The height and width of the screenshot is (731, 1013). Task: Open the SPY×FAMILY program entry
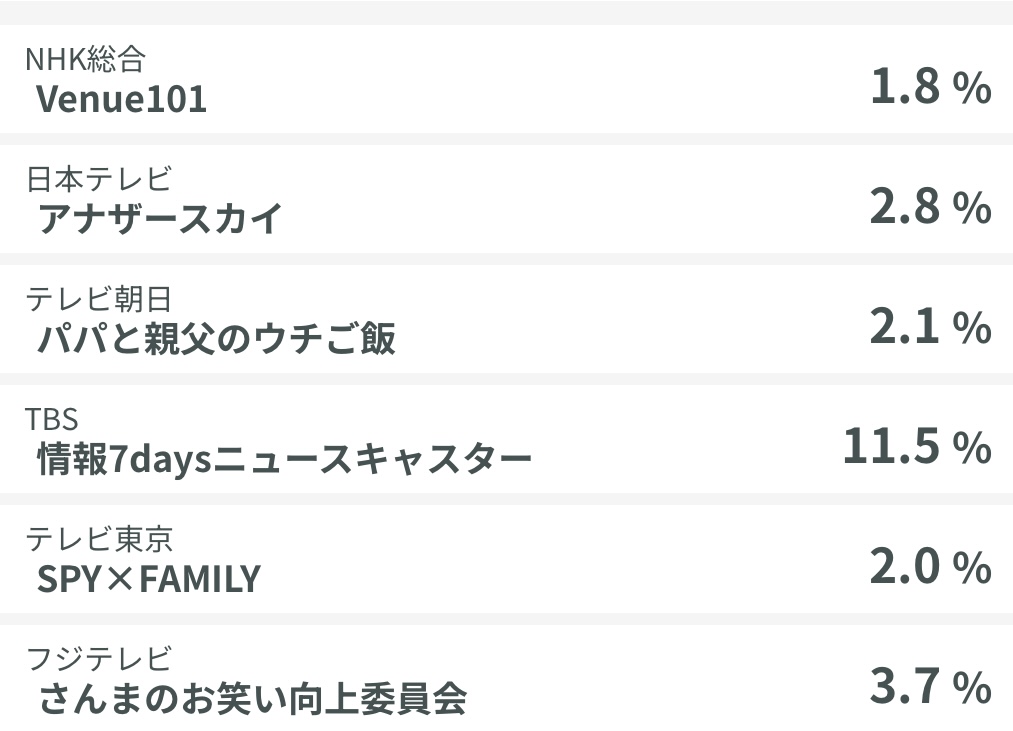click(148, 579)
